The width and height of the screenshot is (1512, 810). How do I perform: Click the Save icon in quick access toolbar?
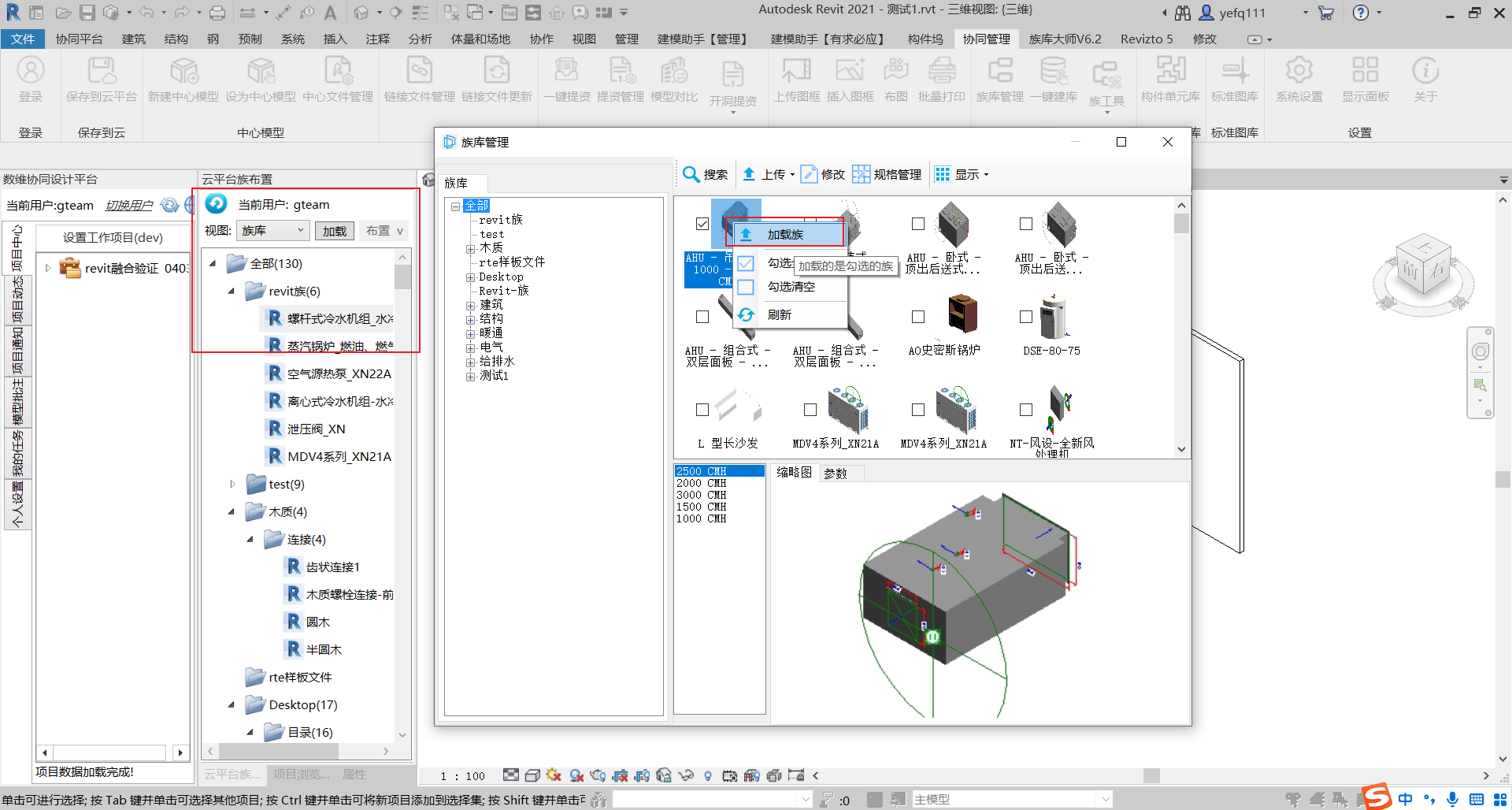[x=87, y=13]
